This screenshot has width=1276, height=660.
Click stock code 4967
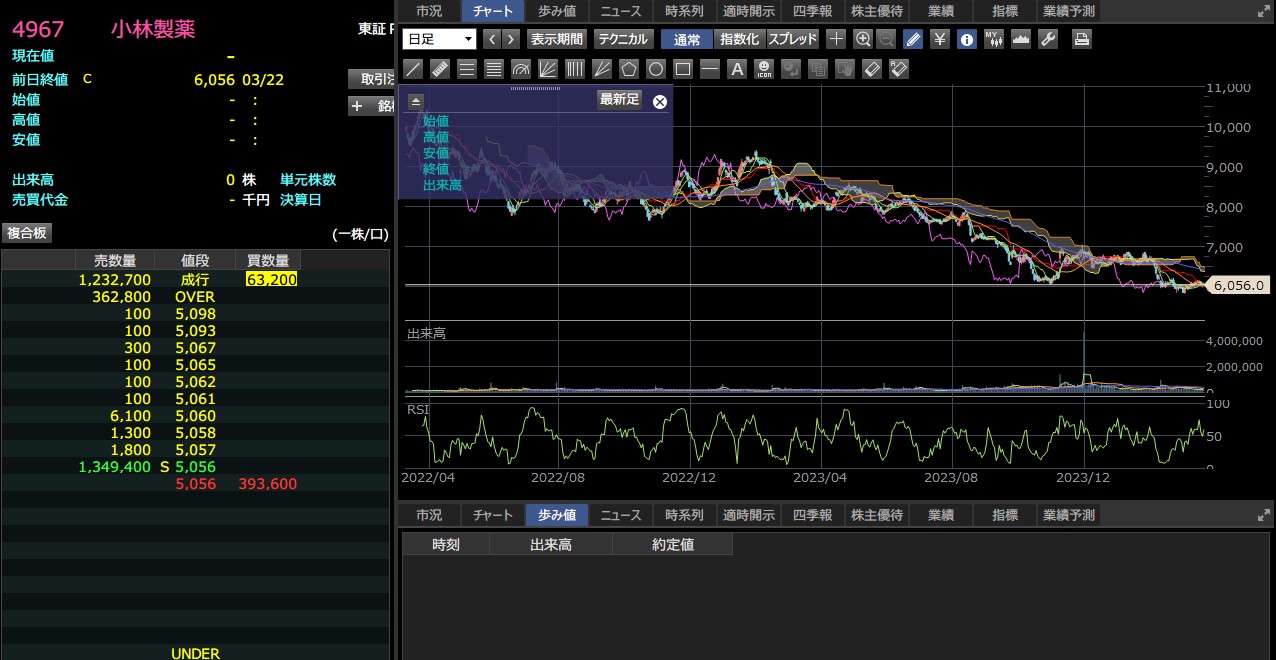(x=38, y=29)
